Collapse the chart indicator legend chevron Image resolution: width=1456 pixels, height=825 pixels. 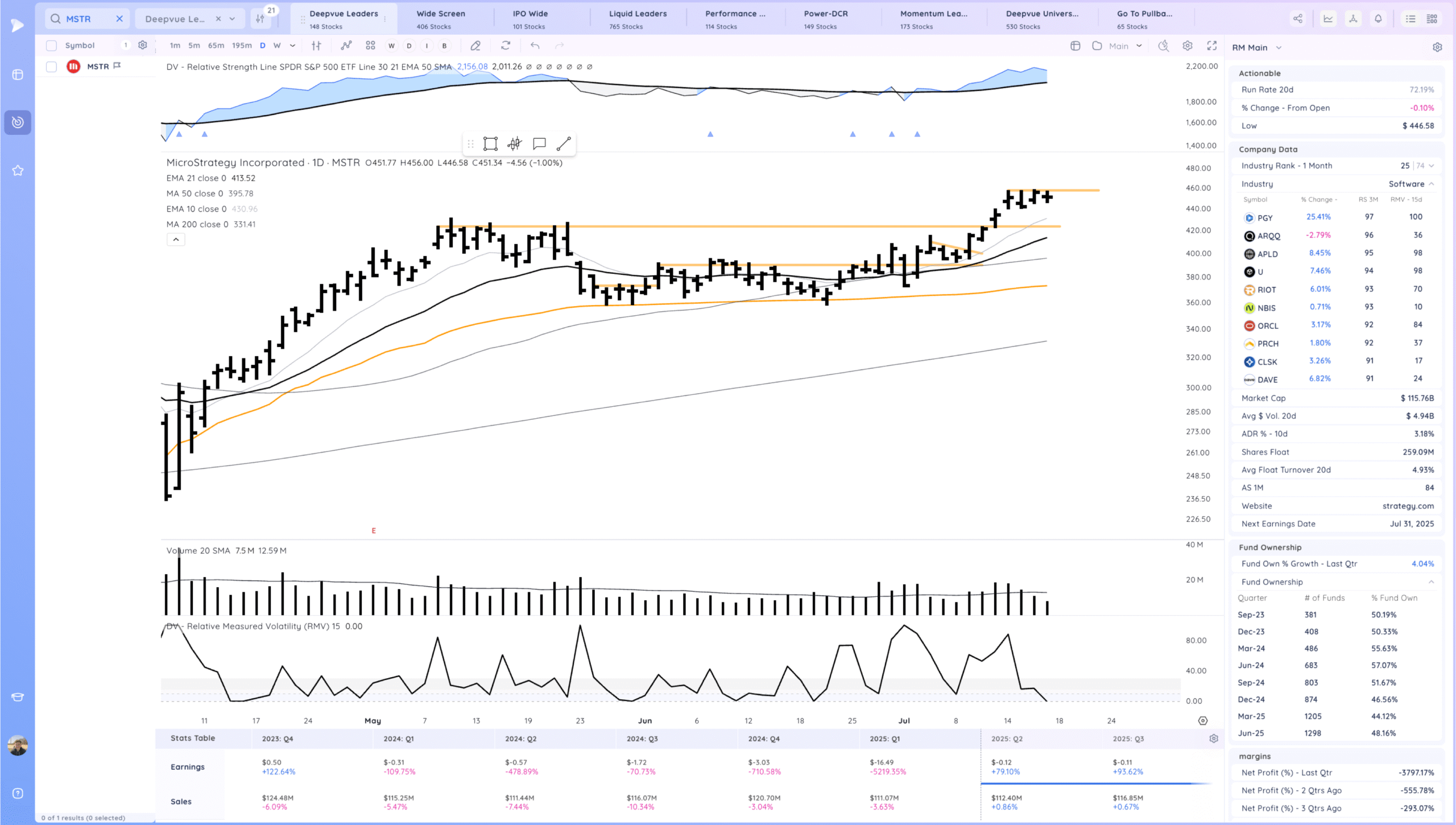pos(176,240)
